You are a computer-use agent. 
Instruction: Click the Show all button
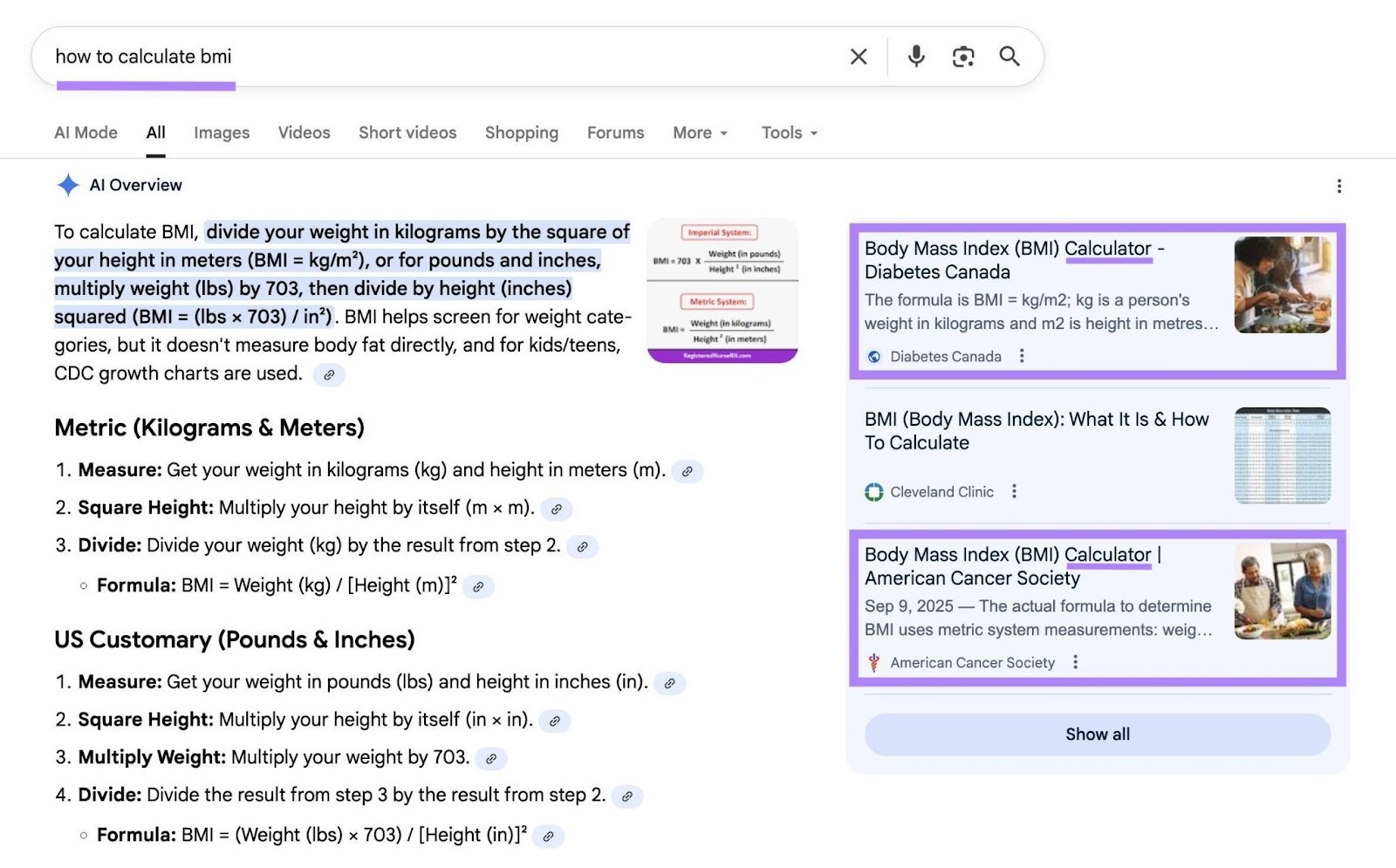coord(1096,734)
